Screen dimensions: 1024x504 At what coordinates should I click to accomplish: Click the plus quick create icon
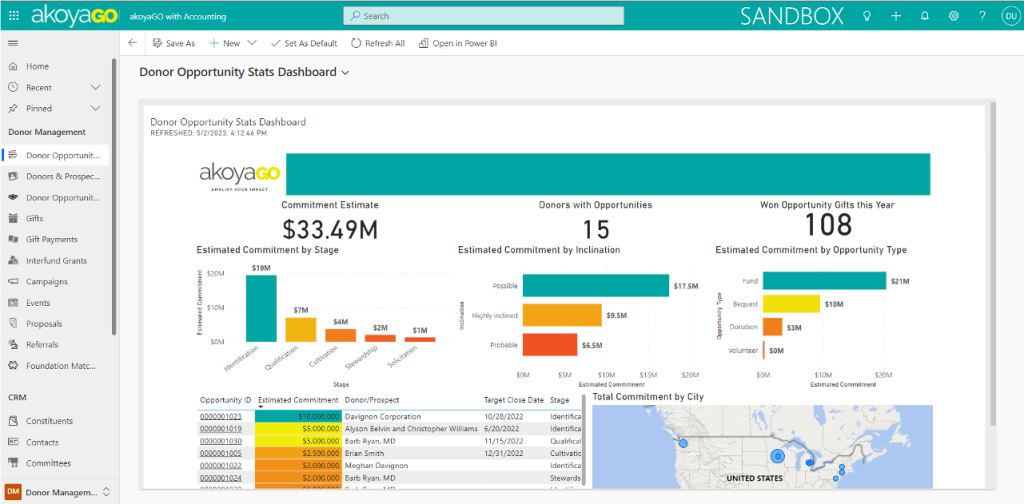click(896, 16)
